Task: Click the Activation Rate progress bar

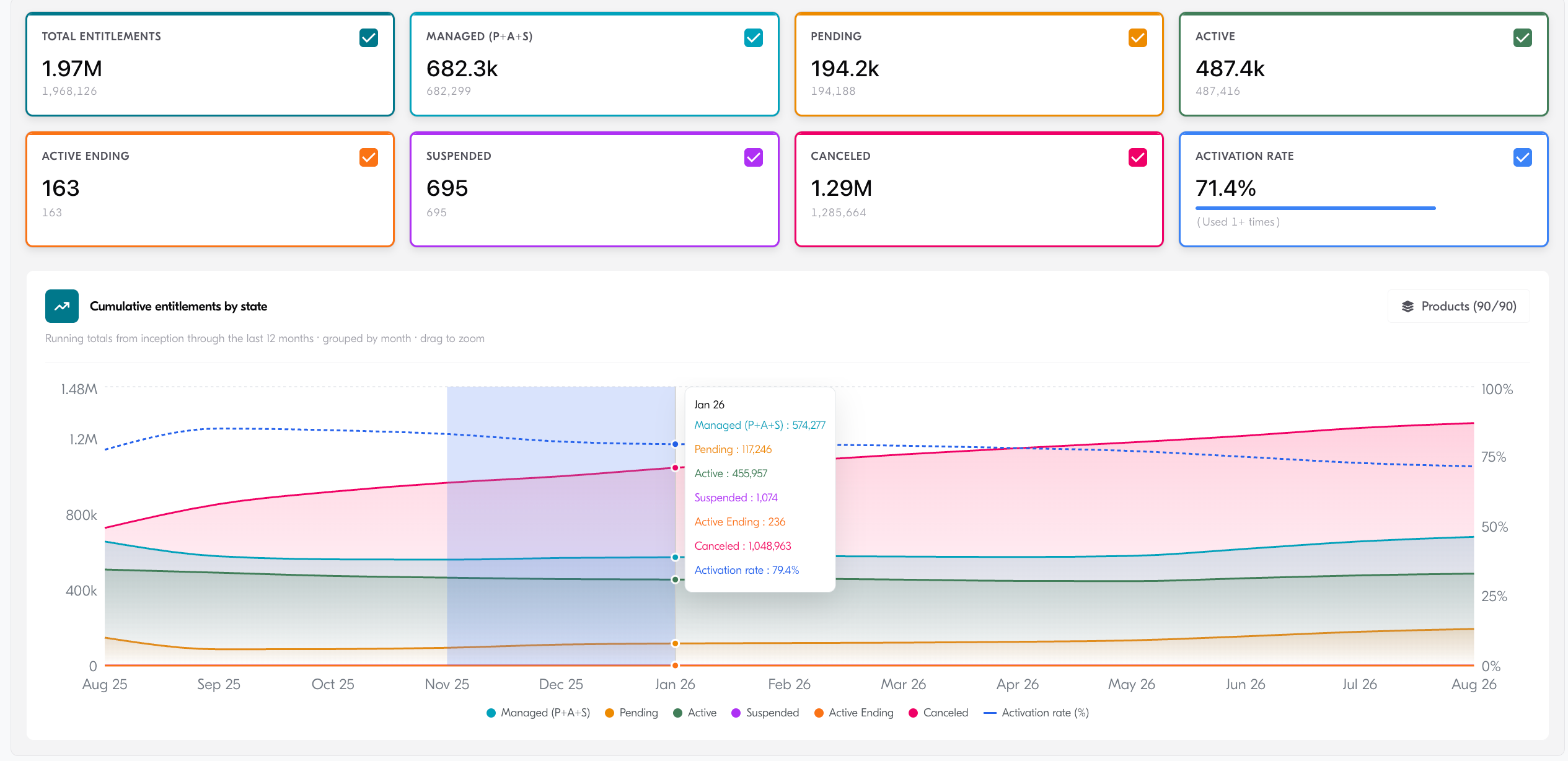Action: click(x=1316, y=208)
